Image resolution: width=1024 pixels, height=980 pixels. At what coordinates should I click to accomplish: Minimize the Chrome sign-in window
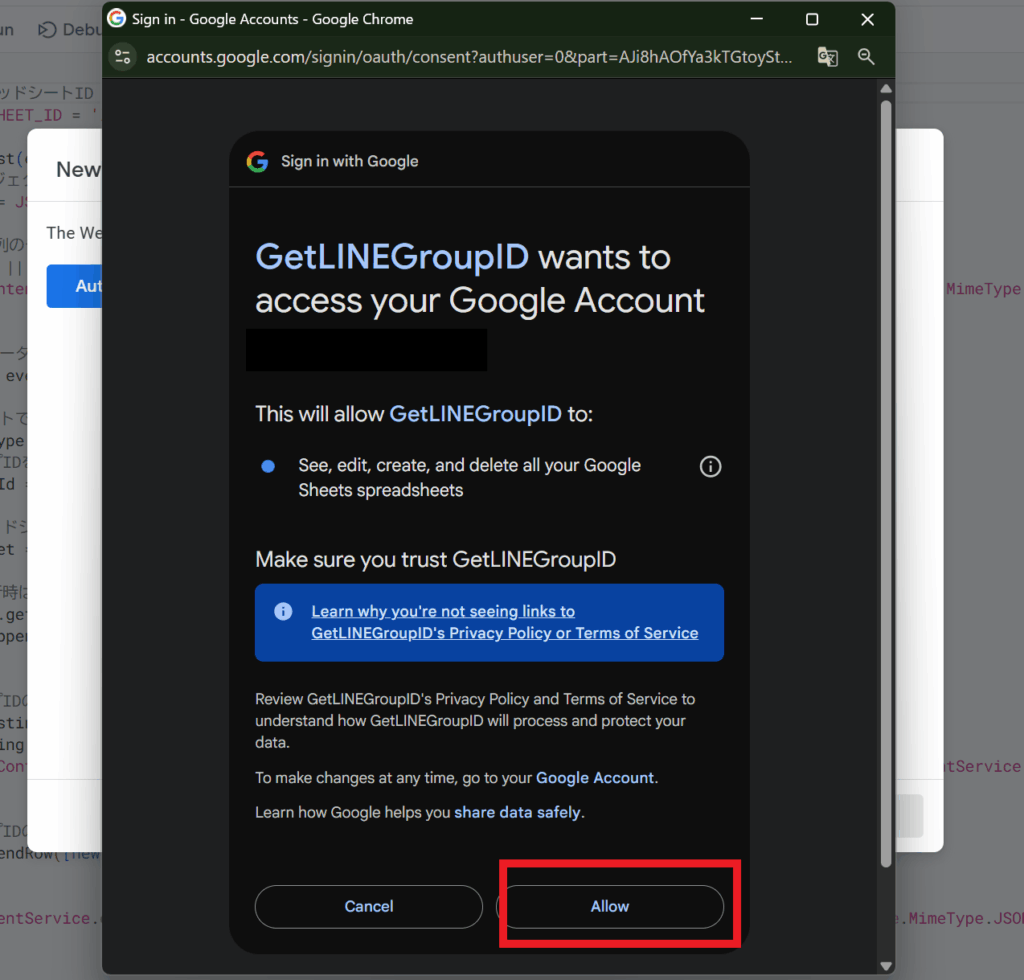756,20
